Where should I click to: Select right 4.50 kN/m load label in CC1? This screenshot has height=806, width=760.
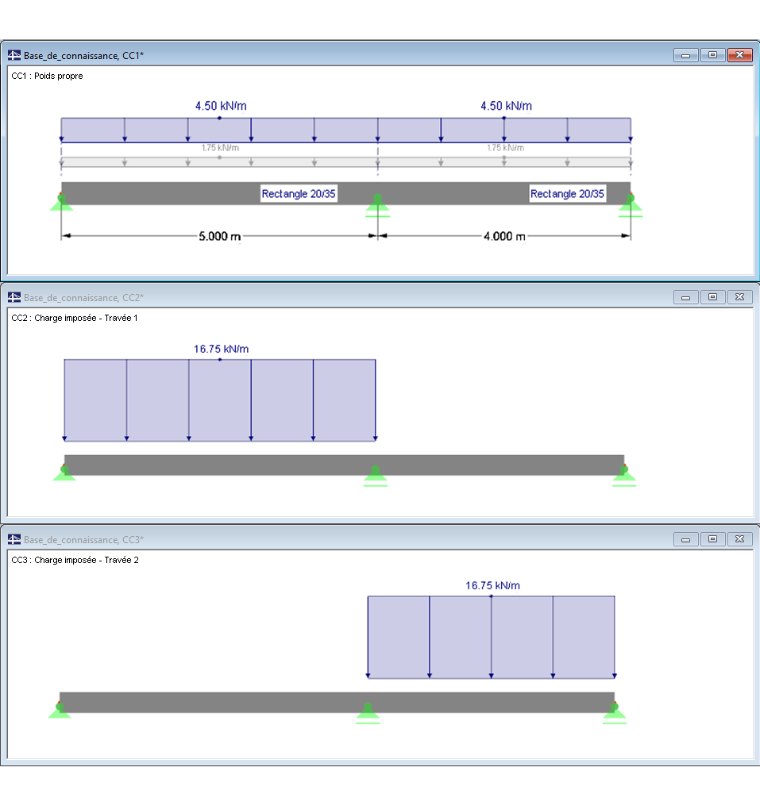(506, 106)
